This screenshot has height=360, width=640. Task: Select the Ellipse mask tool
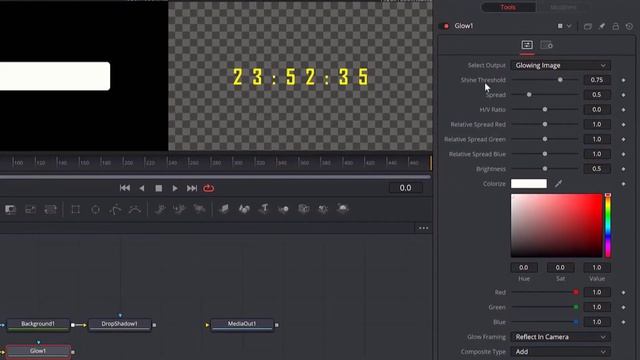pos(96,209)
